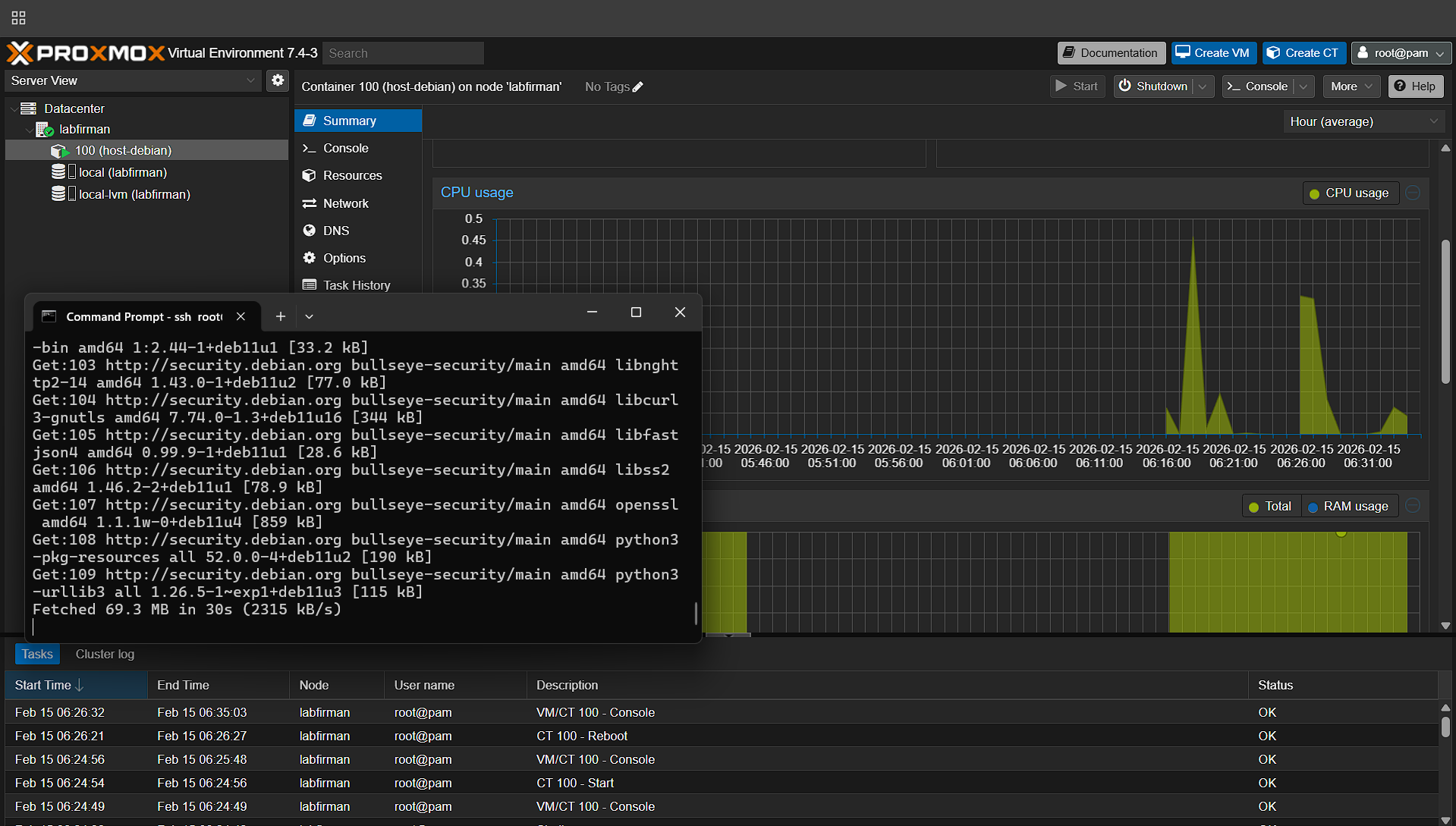Toggle Total memory legend series

click(x=1270, y=507)
